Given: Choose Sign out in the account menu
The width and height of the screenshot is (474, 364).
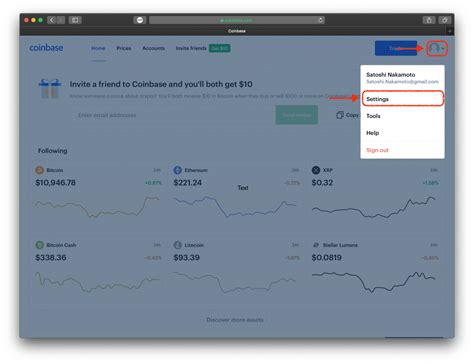Looking at the screenshot, I should [403, 150].
